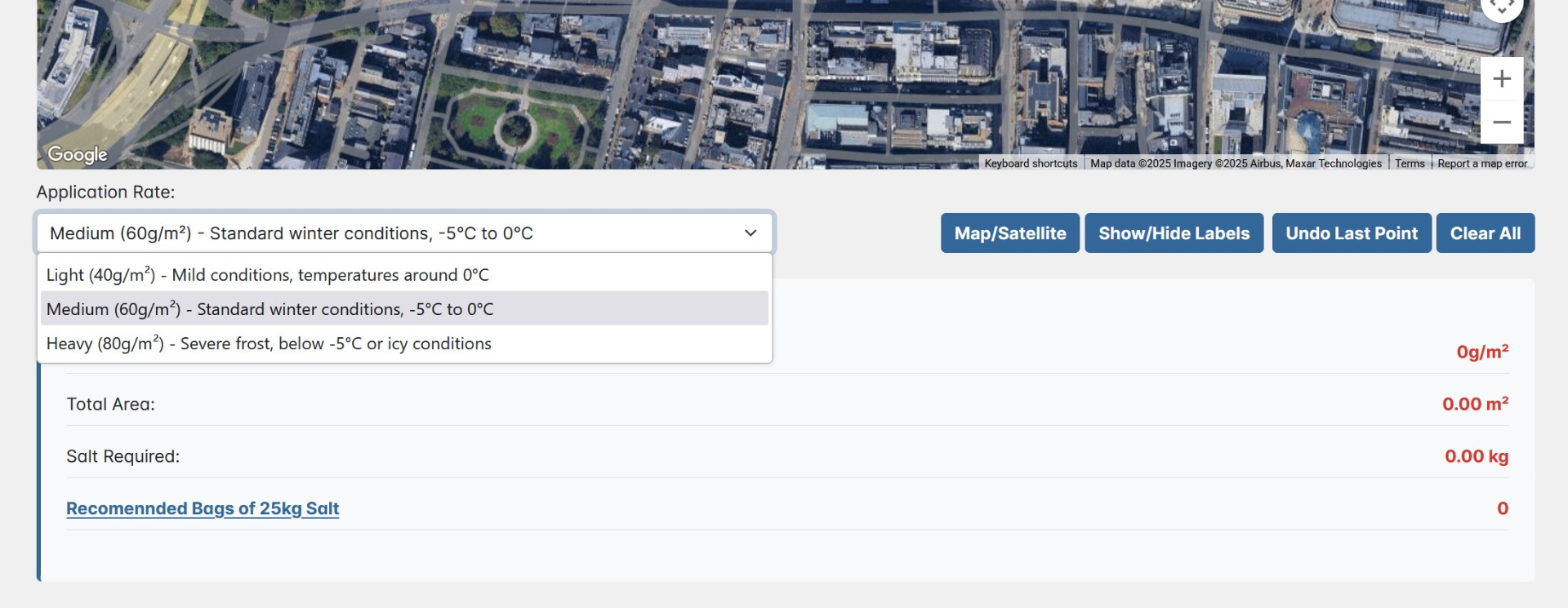This screenshot has height=608, width=1568.
Task: Click the Total Area 0.00 m² value
Action: point(1474,404)
